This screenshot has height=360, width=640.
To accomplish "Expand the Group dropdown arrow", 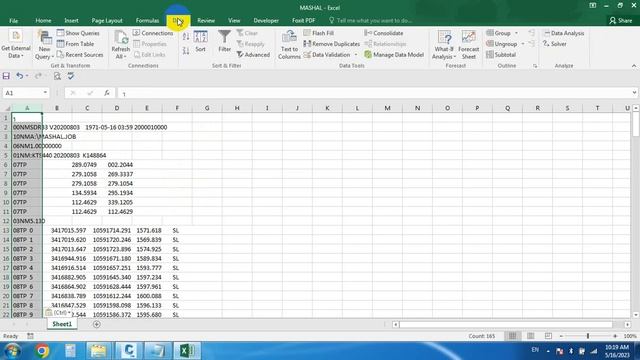I will coord(516,33).
